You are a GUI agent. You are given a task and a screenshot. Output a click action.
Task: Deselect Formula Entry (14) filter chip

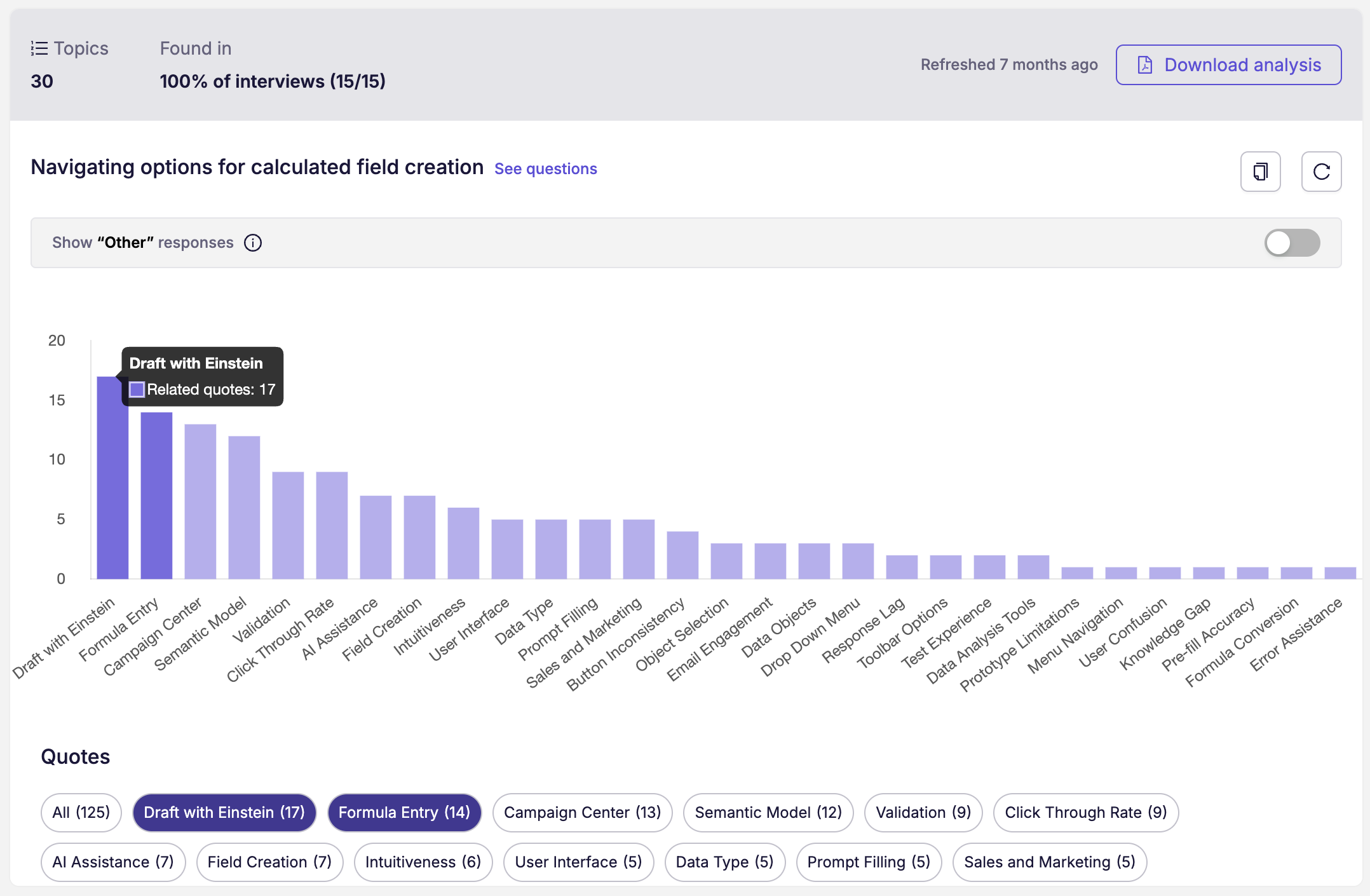click(x=404, y=812)
